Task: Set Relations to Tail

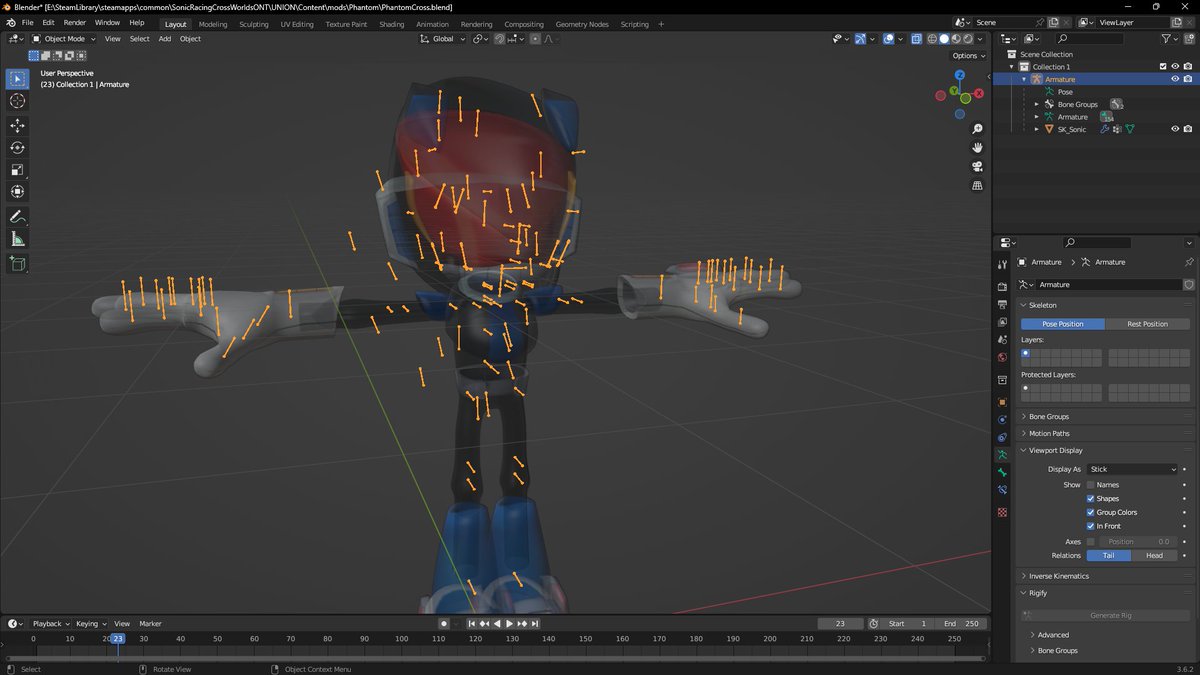Action: click(x=1109, y=555)
